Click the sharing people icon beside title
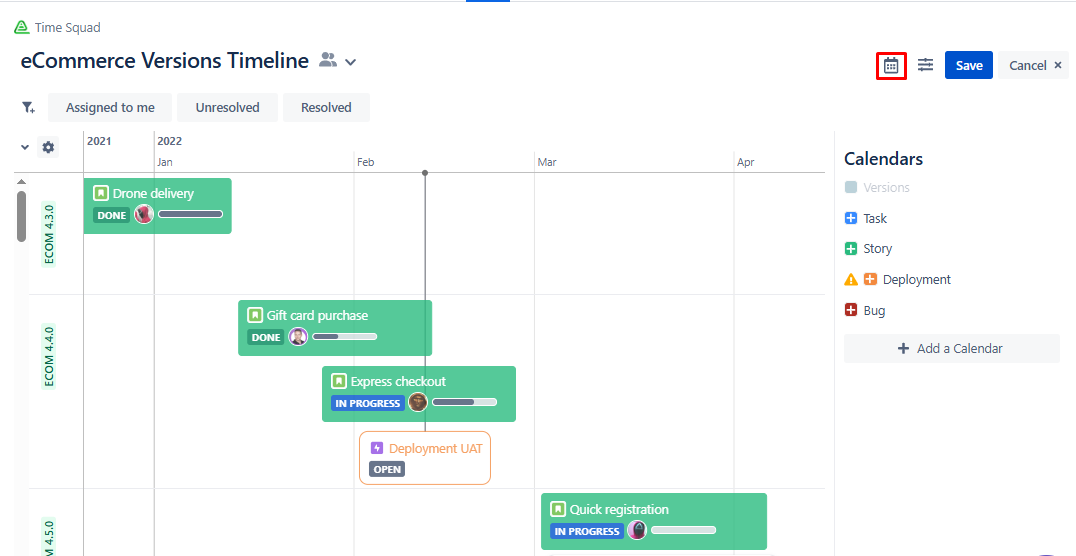The image size is (1076, 556). [328, 61]
